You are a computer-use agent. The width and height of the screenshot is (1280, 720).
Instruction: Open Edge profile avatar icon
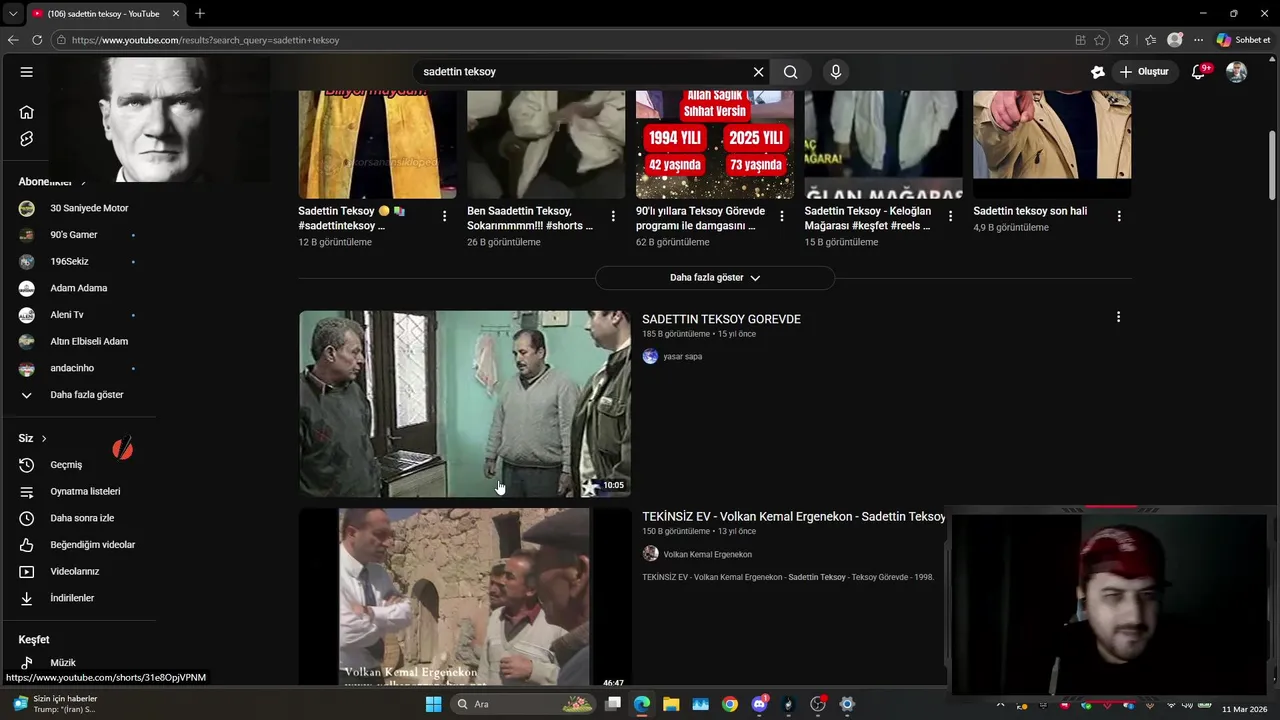coord(1175,40)
